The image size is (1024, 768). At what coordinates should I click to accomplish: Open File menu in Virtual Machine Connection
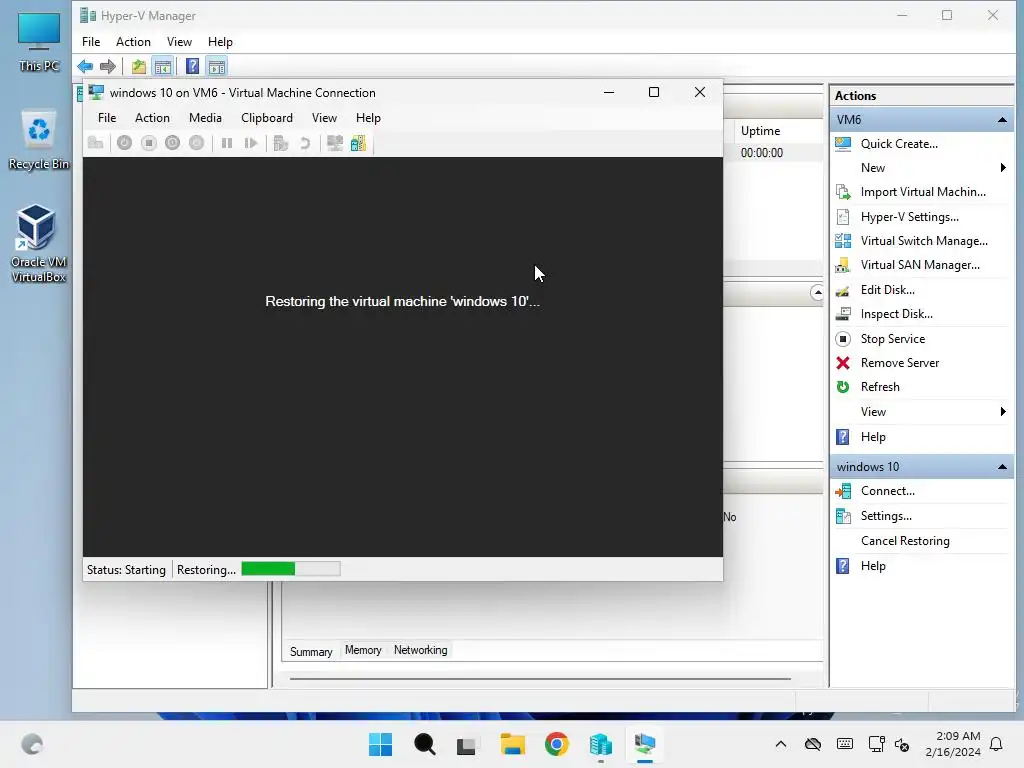[x=107, y=118]
